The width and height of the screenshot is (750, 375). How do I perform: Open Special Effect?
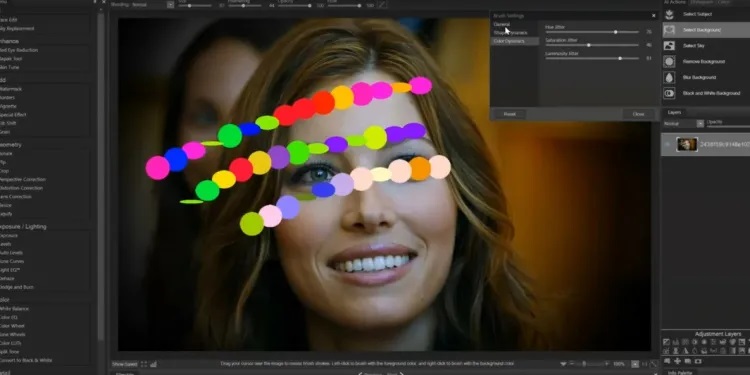[x=13, y=115]
